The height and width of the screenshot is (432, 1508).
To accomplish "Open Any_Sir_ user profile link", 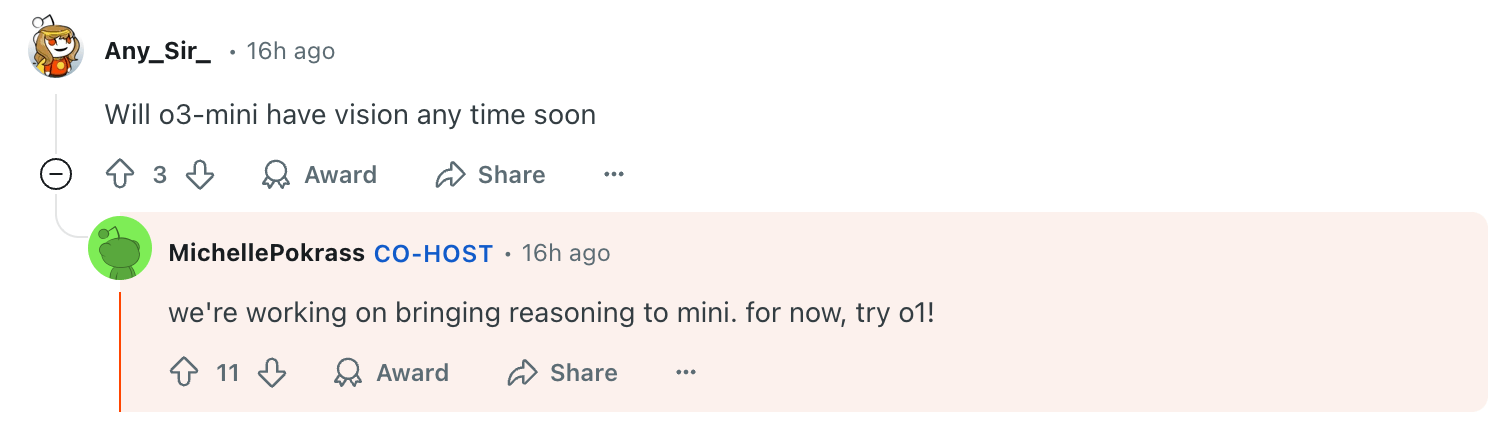I will pyautogui.click(x=158, y=51).
